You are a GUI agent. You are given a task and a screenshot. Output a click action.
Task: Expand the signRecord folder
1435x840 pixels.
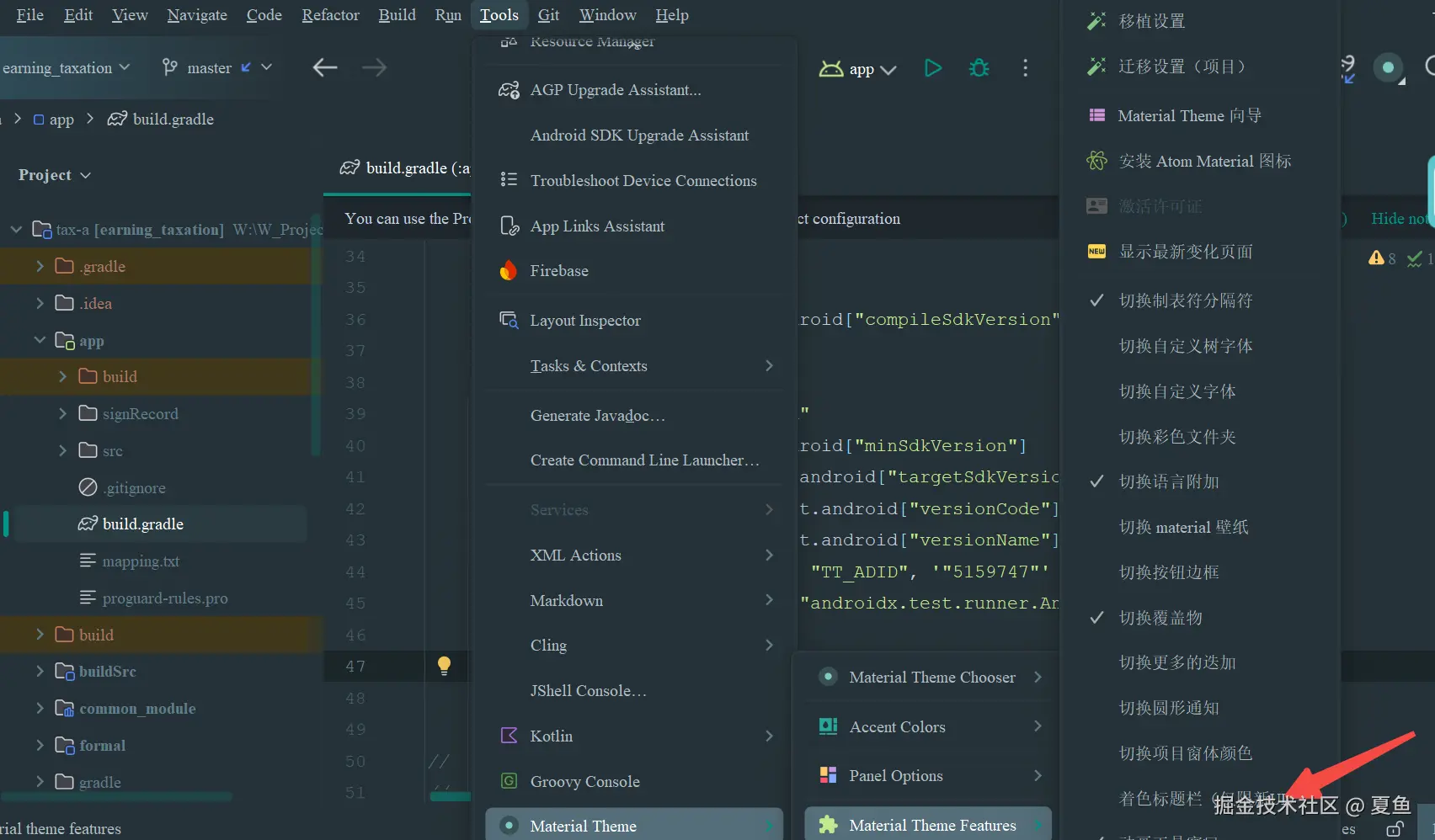click(62, 413)
